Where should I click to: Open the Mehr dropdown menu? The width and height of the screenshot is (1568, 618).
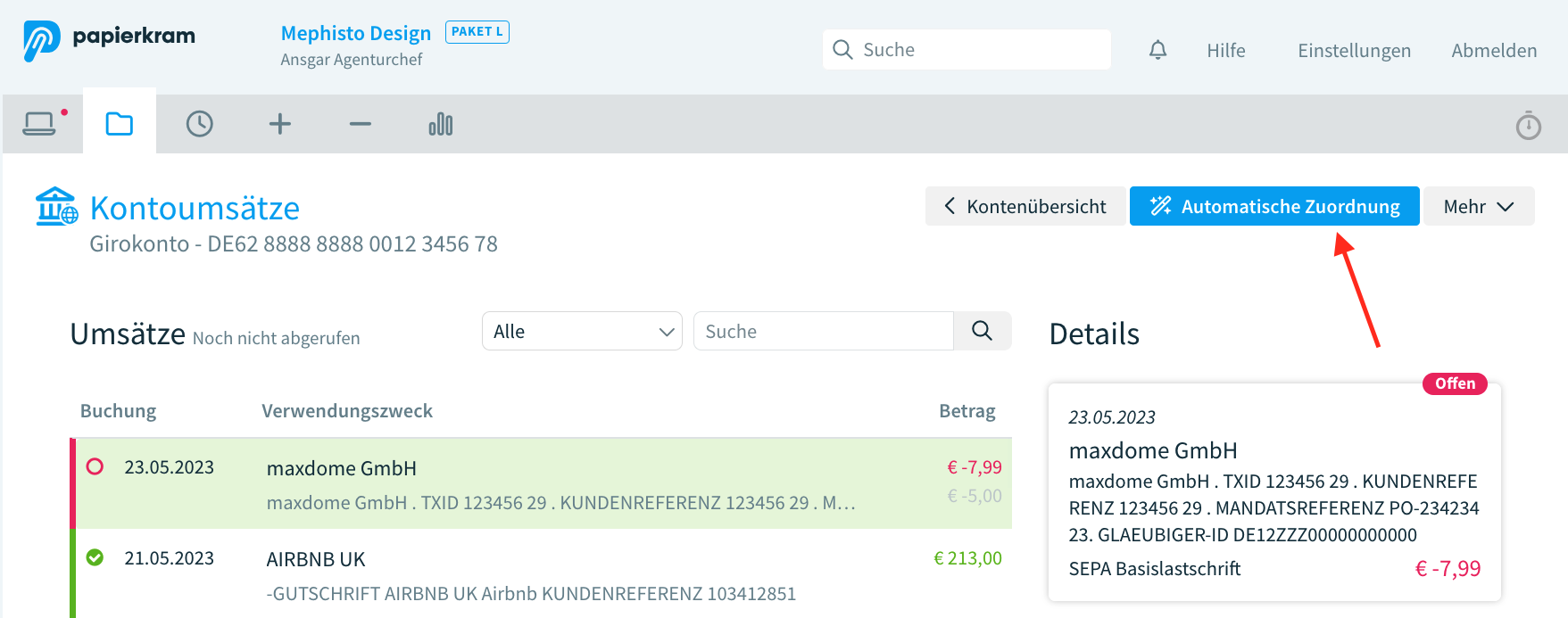pyautogui.click(x=1478, y=206)
